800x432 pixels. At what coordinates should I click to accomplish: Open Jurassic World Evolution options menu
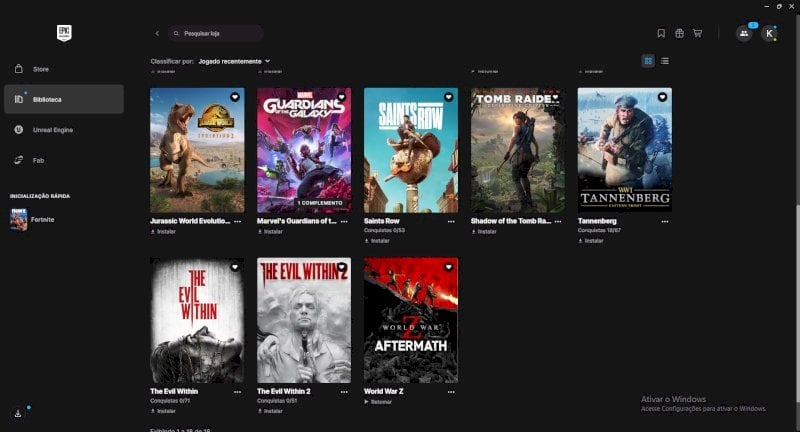(238, 221)
